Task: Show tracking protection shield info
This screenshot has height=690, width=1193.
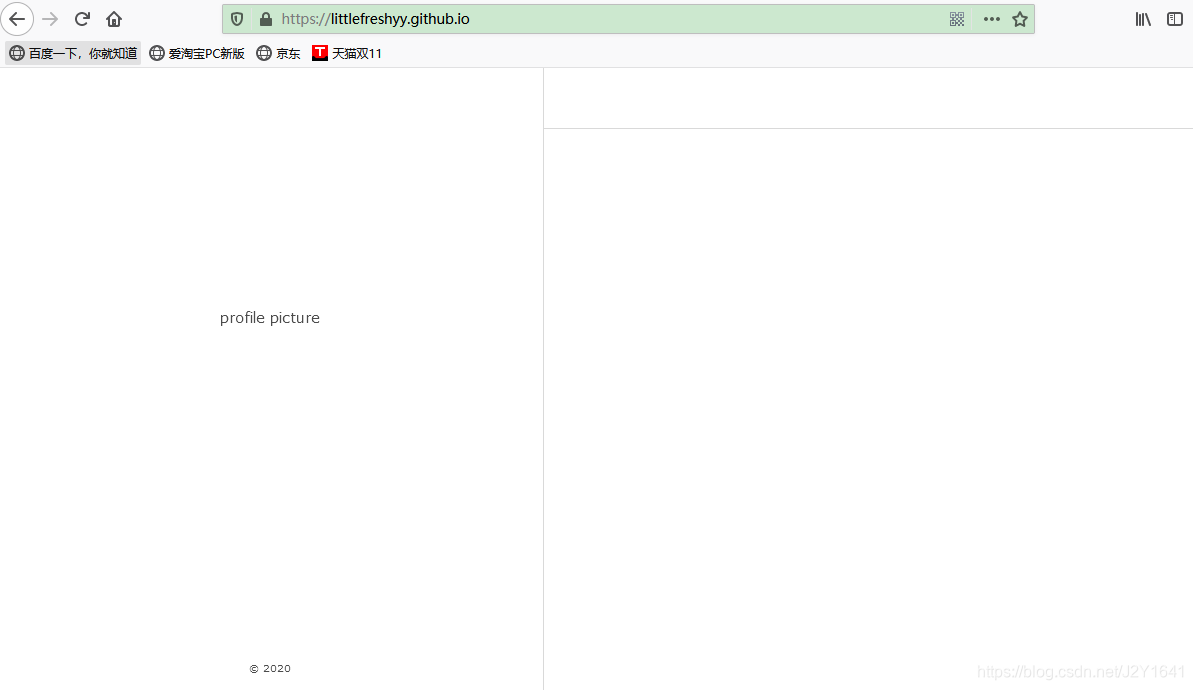Action: (237, 19)
